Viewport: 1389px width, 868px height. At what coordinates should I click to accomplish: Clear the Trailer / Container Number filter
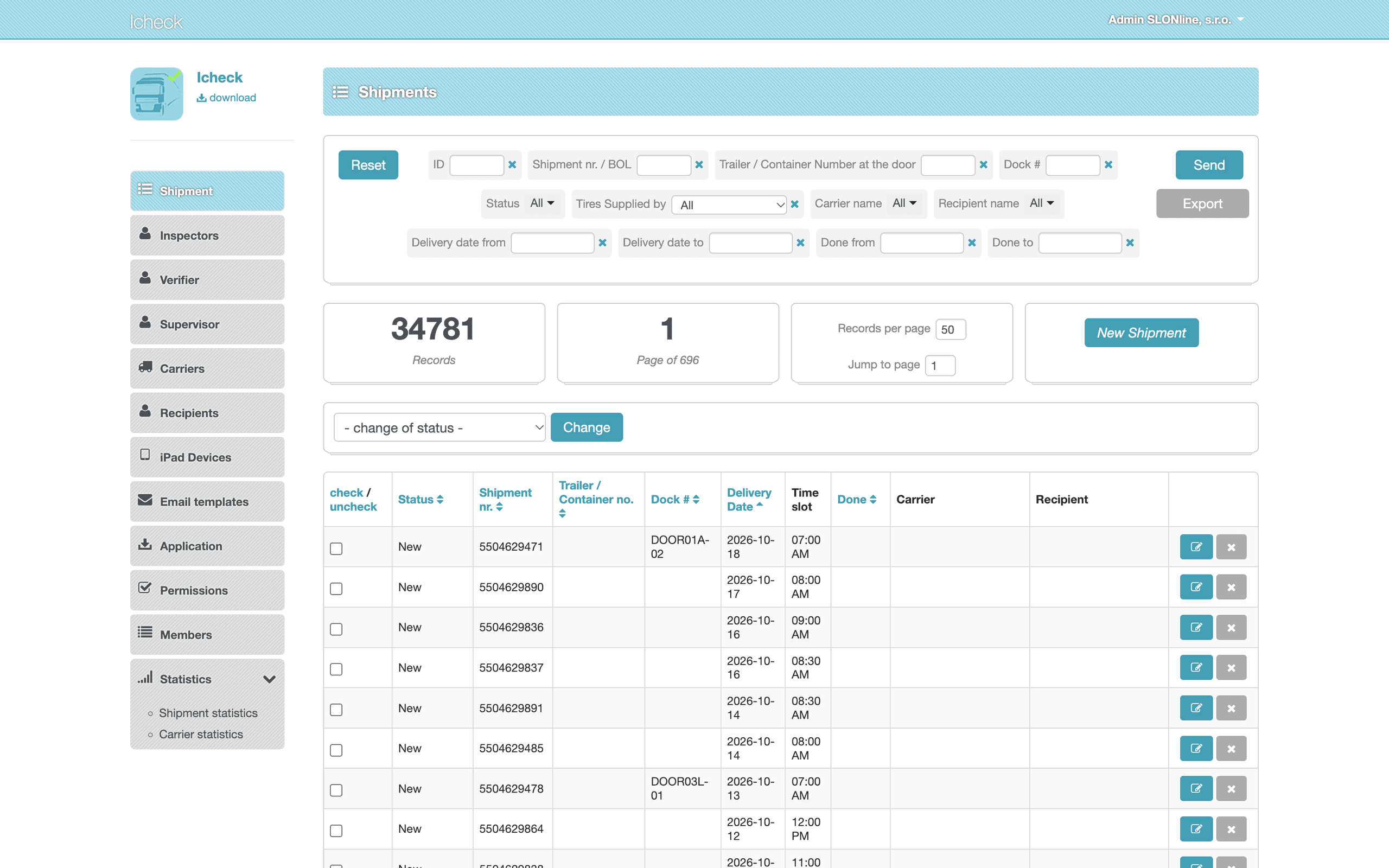click(x=983, y=165)
